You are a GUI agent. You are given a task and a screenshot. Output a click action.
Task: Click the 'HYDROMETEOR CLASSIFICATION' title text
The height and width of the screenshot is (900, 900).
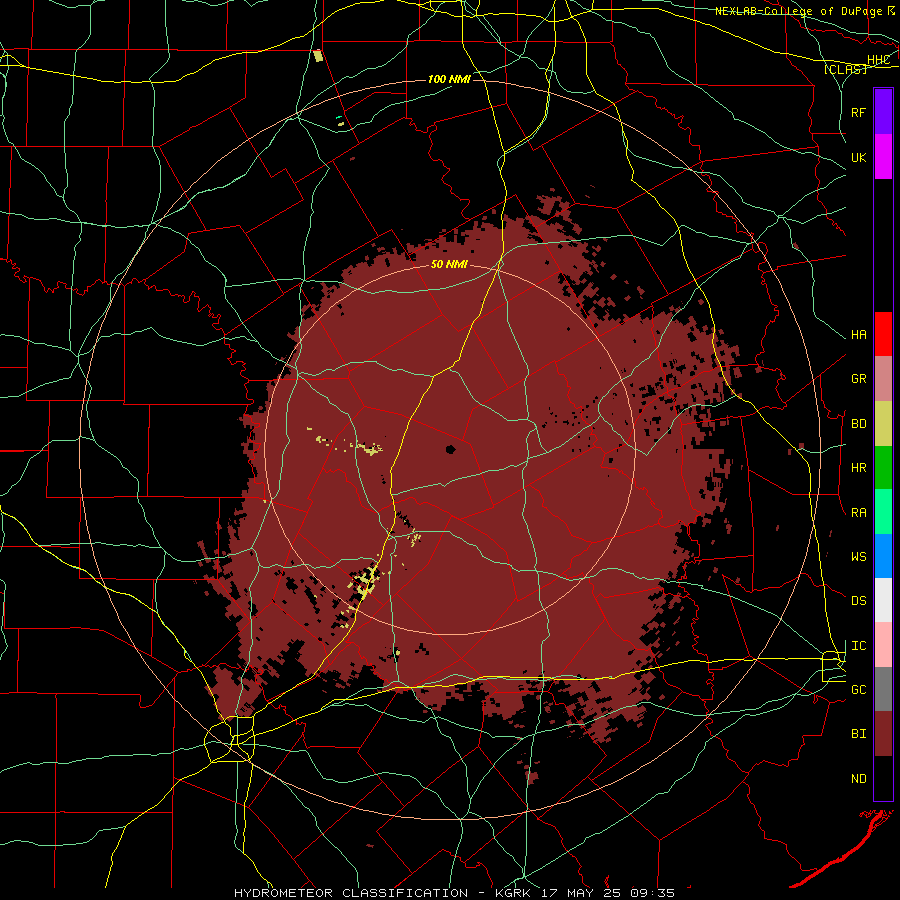pyautogui.click(x=351, y=893)
